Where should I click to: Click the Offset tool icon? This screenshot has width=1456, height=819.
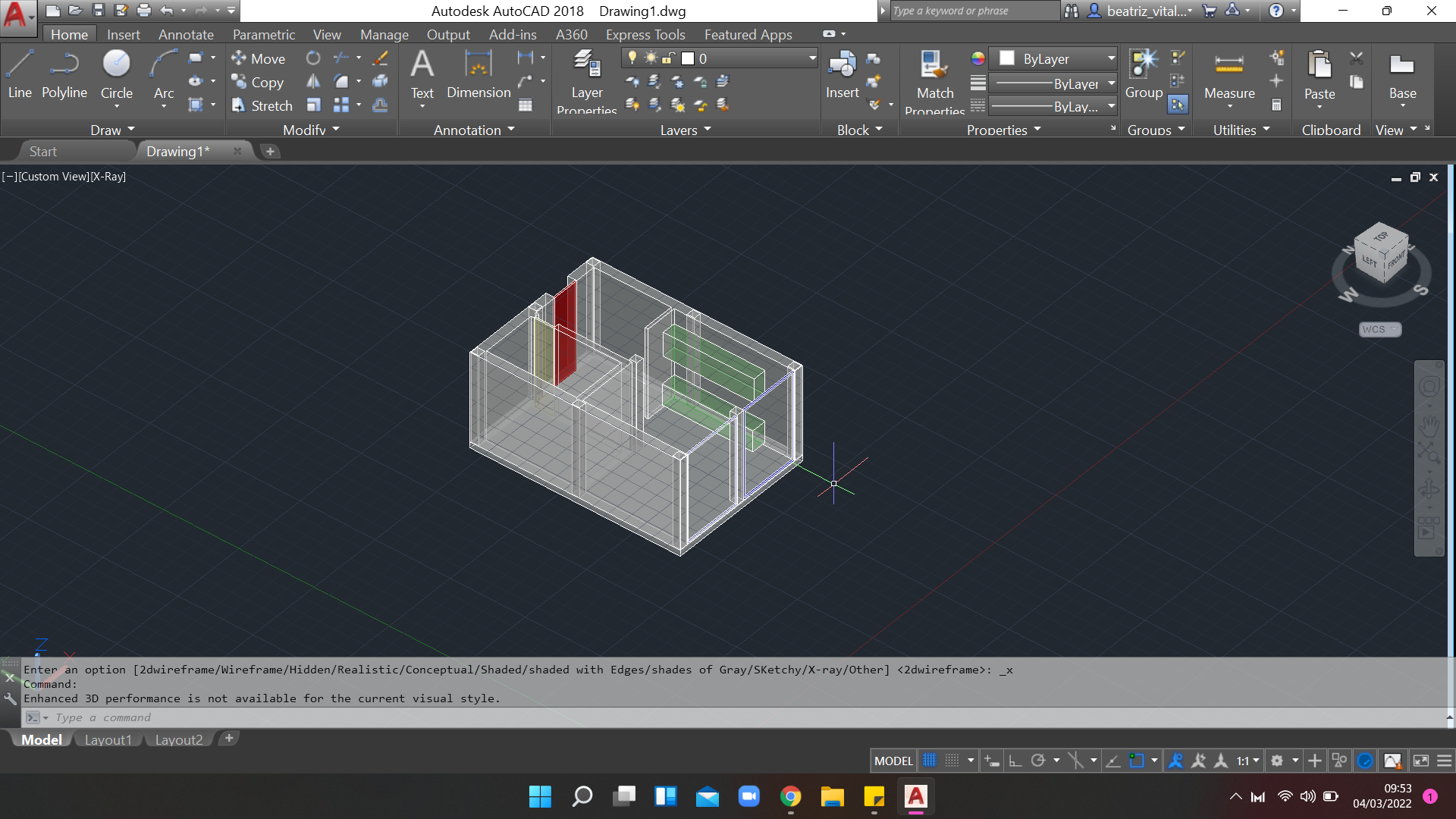tap(380, 105)
